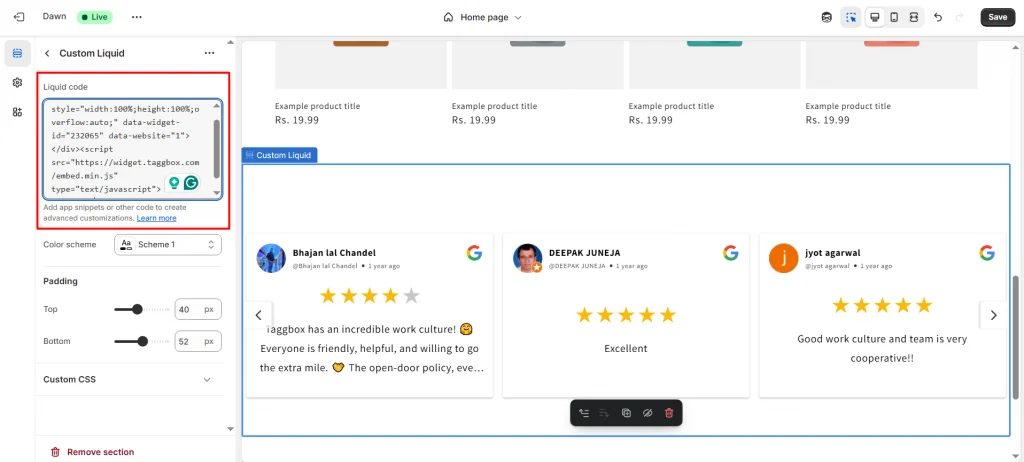Open the Color scheme dropdown

click(x=168, y=244)
